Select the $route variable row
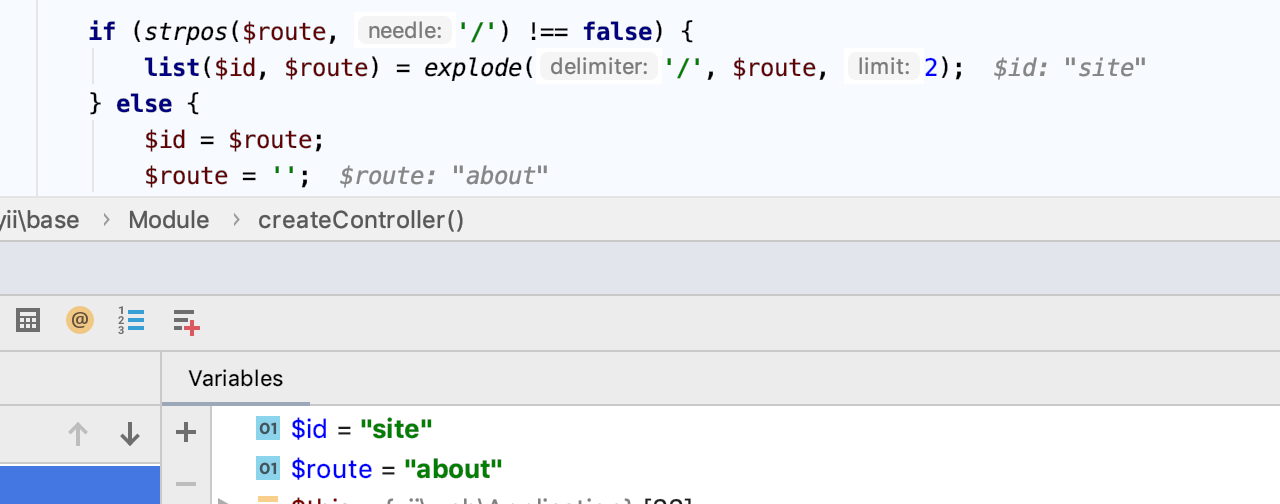 coord(396,469)
